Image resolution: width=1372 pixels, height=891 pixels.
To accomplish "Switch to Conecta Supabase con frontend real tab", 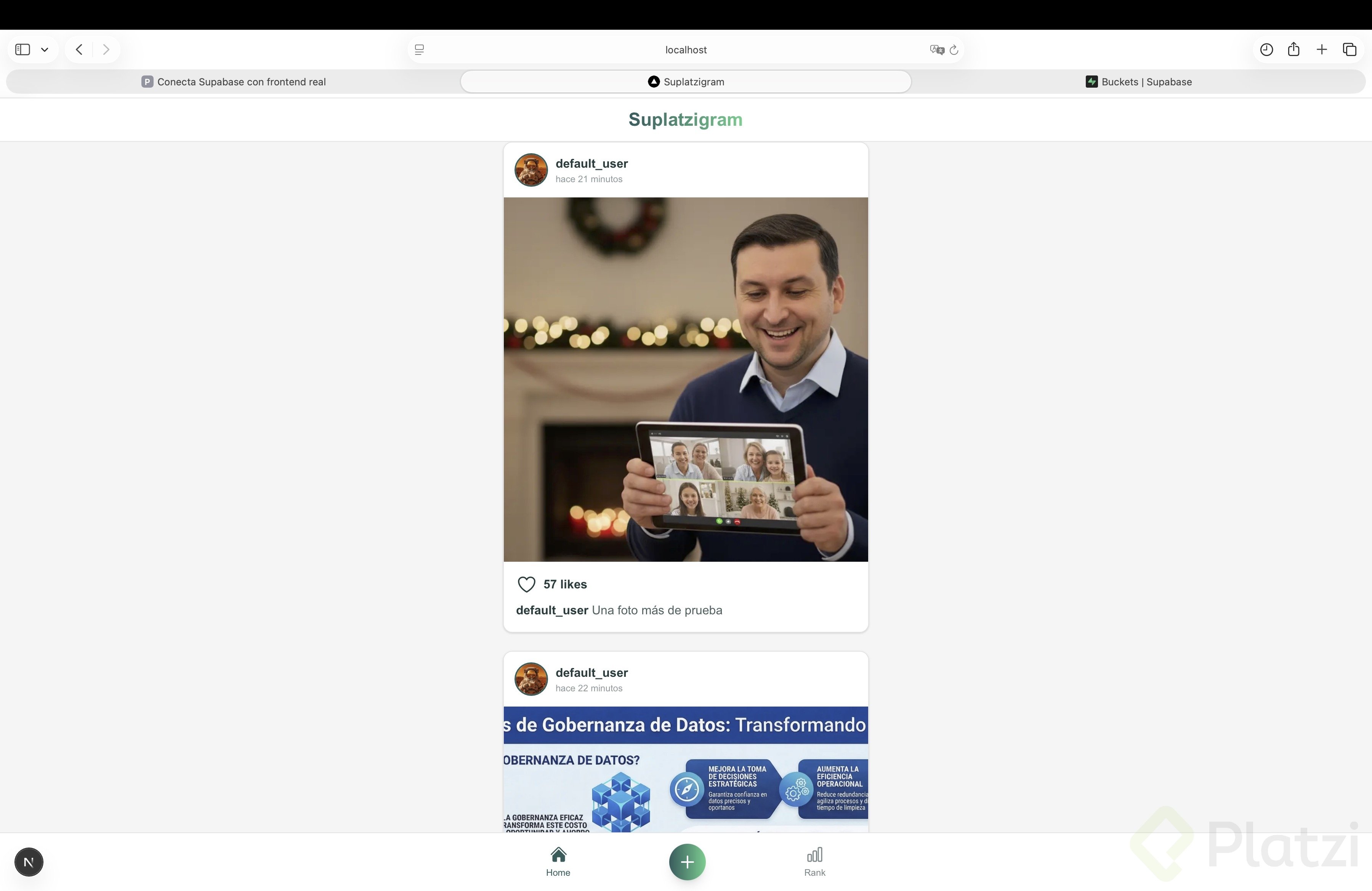I will (234, 82).
